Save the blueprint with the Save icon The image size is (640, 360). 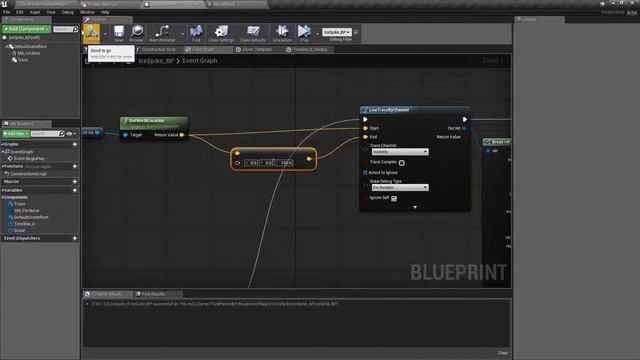(119, 33)
